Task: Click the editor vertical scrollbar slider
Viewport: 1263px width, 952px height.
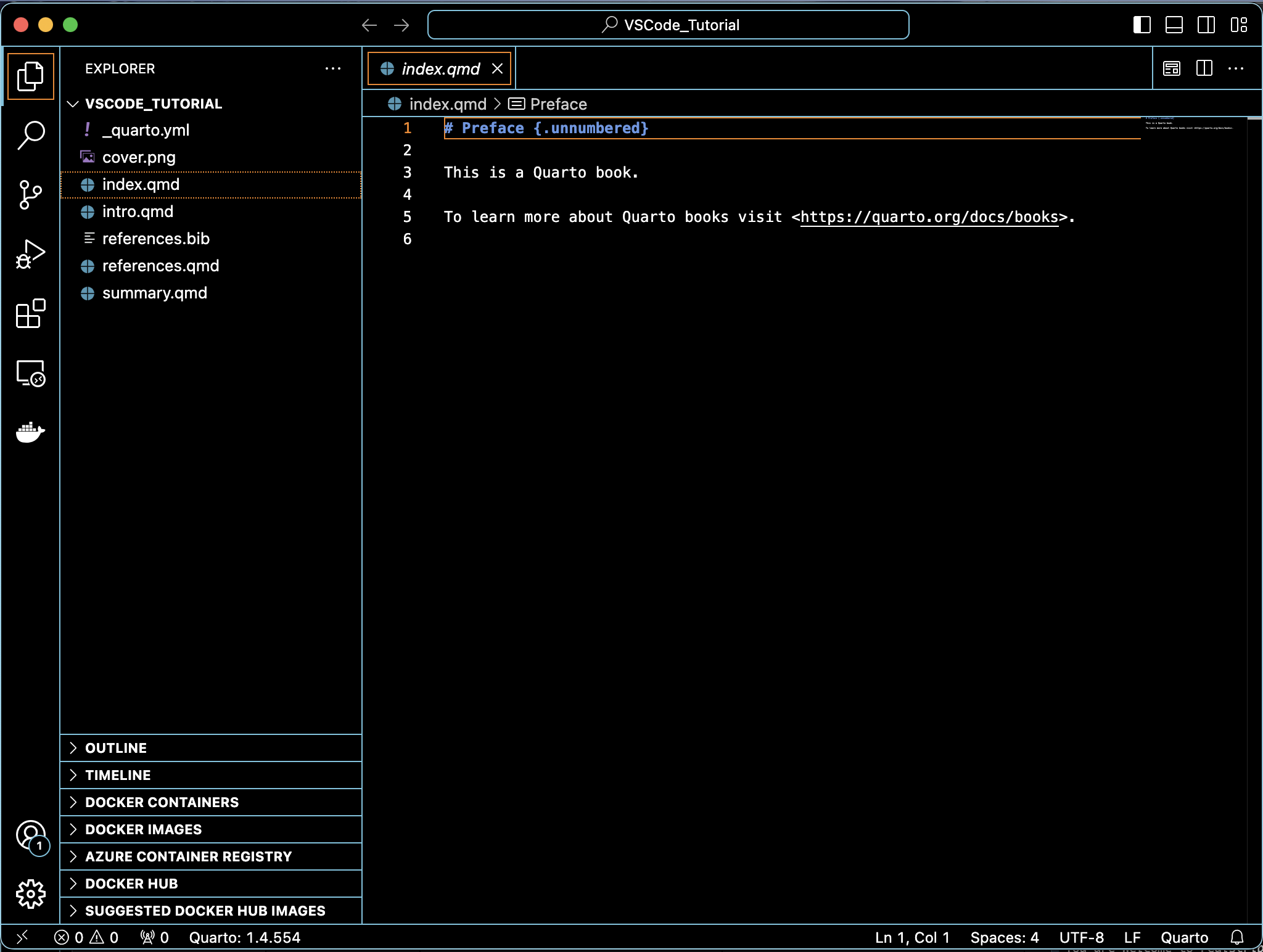Action: click(x=1254, y=118)
